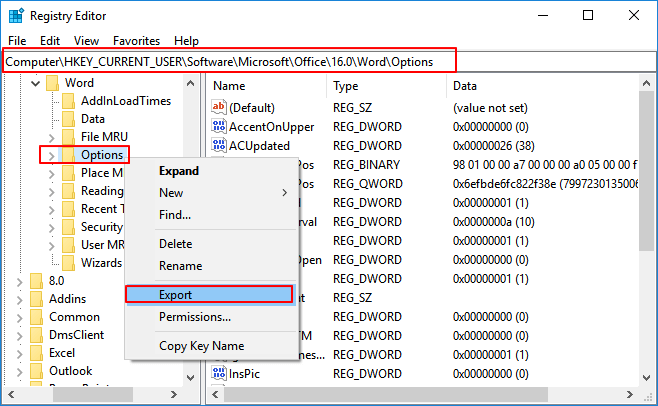Viewport: 658px width, 406px height.
Task: Open the Favorites menu
Action: 136,41
